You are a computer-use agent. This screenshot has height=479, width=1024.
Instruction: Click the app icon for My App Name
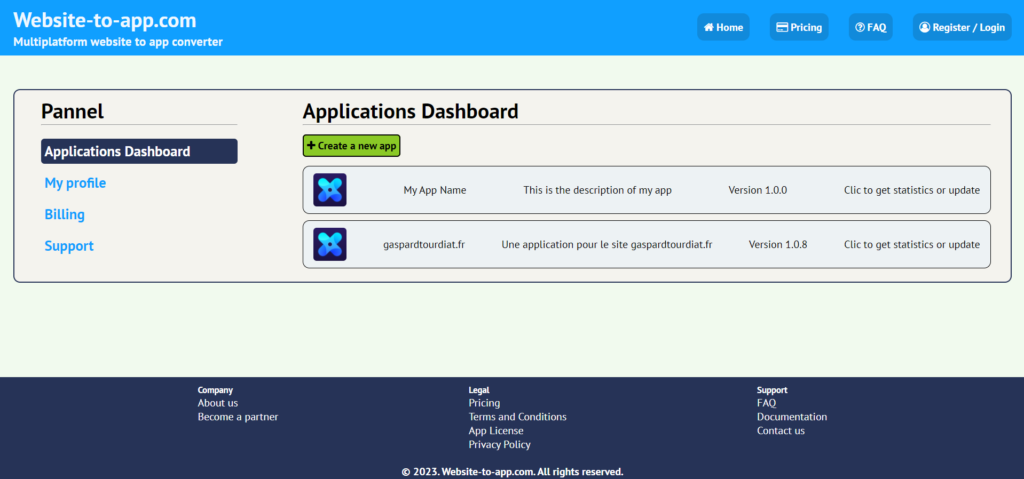coord(329,190)
